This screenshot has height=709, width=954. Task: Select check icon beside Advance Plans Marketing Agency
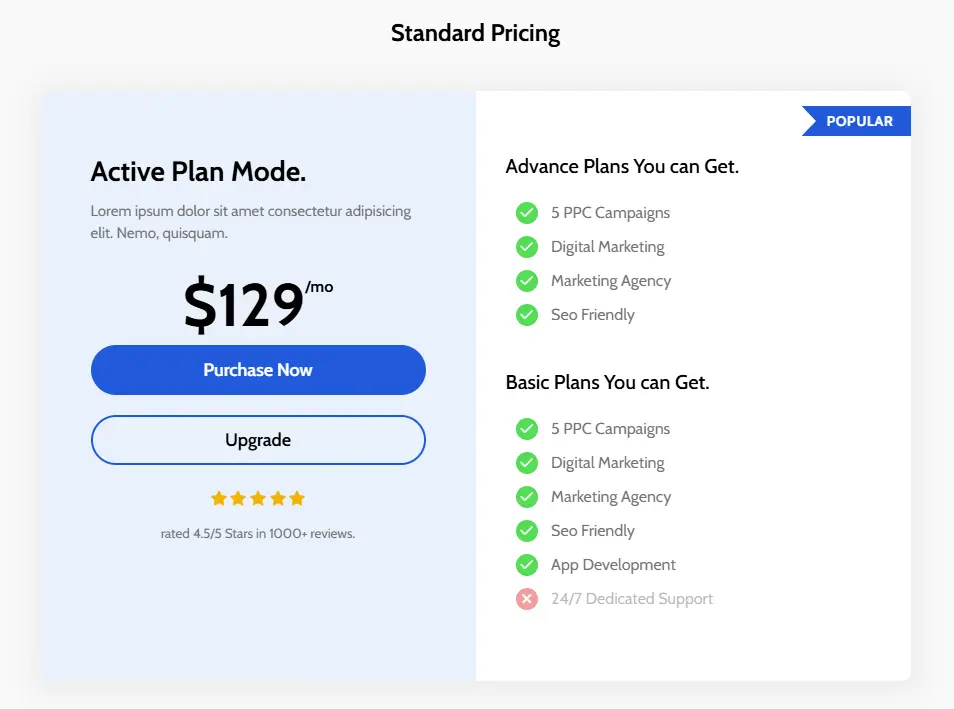tap(527, 281)
